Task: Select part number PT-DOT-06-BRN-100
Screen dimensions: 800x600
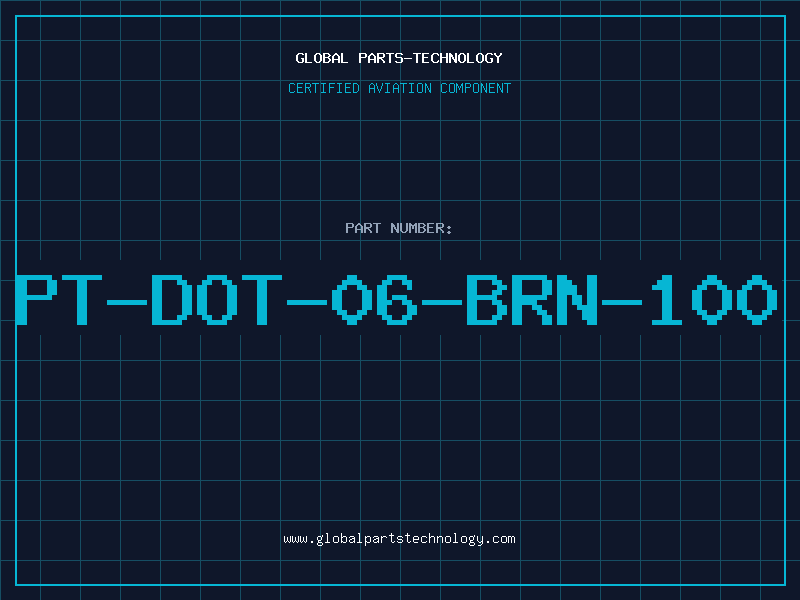Action: (x=397, y=299)
